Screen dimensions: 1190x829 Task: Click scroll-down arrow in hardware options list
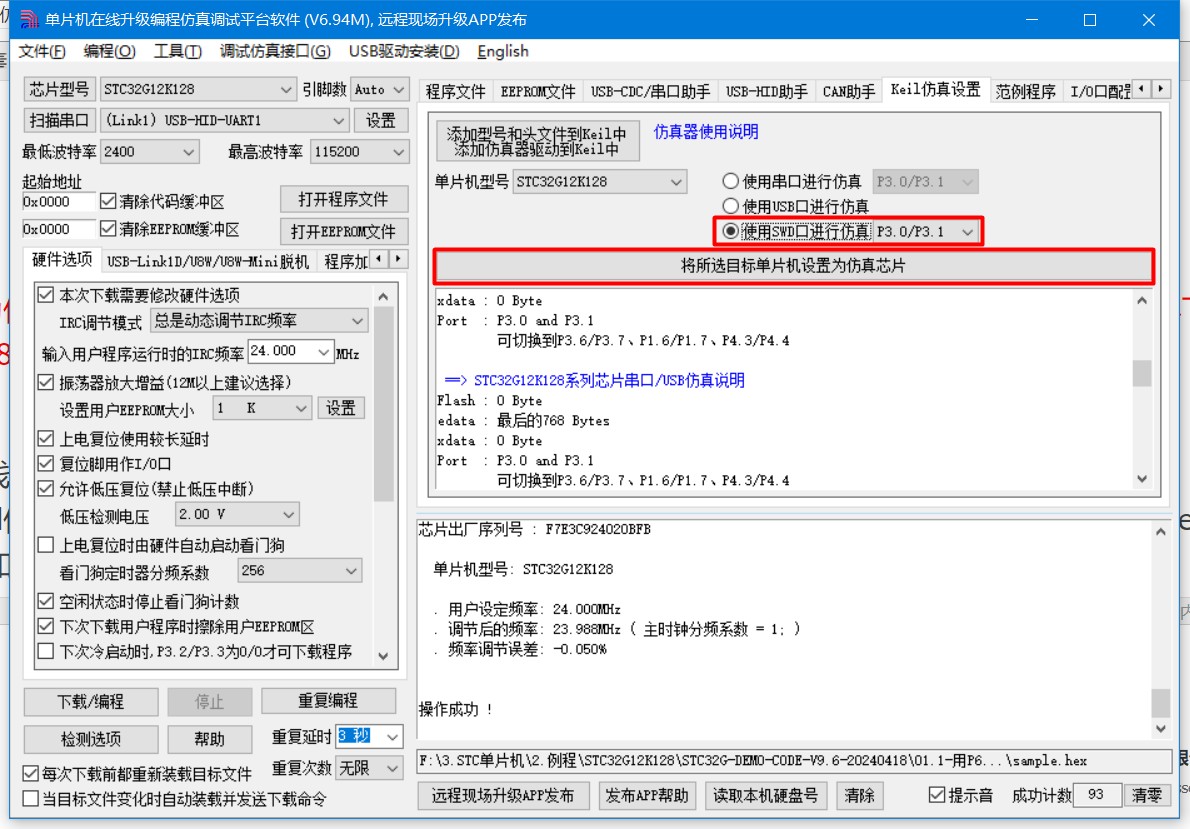tap(383, 656)
